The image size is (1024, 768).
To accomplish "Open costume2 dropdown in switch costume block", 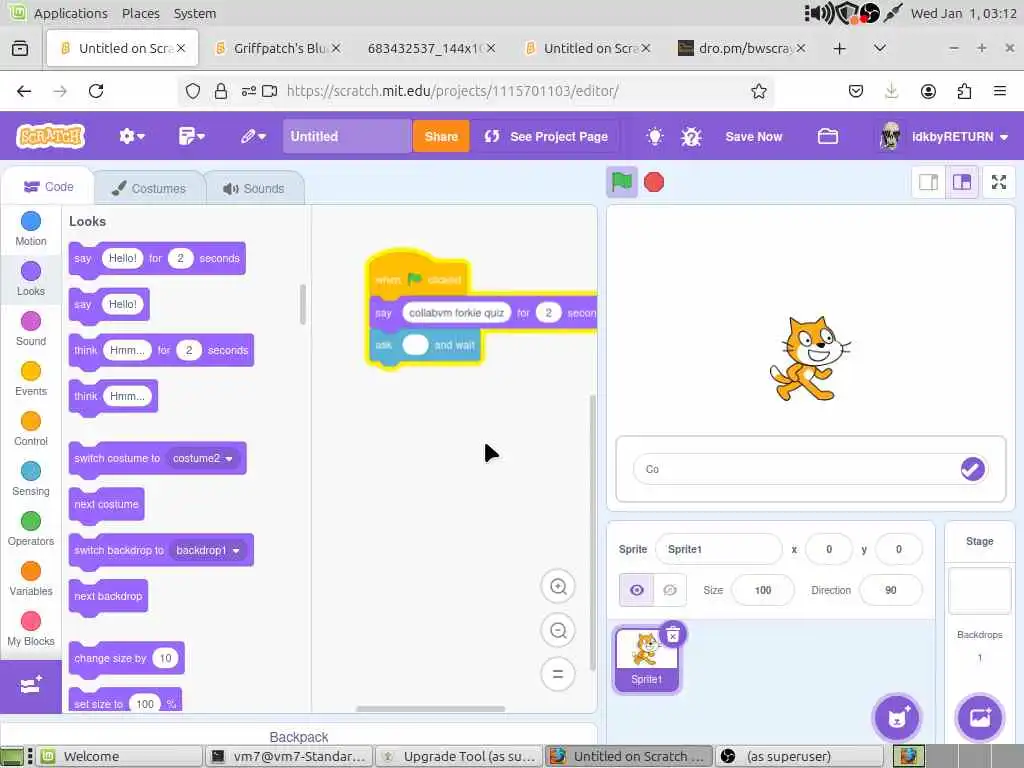I will click(x=203, y=458).
